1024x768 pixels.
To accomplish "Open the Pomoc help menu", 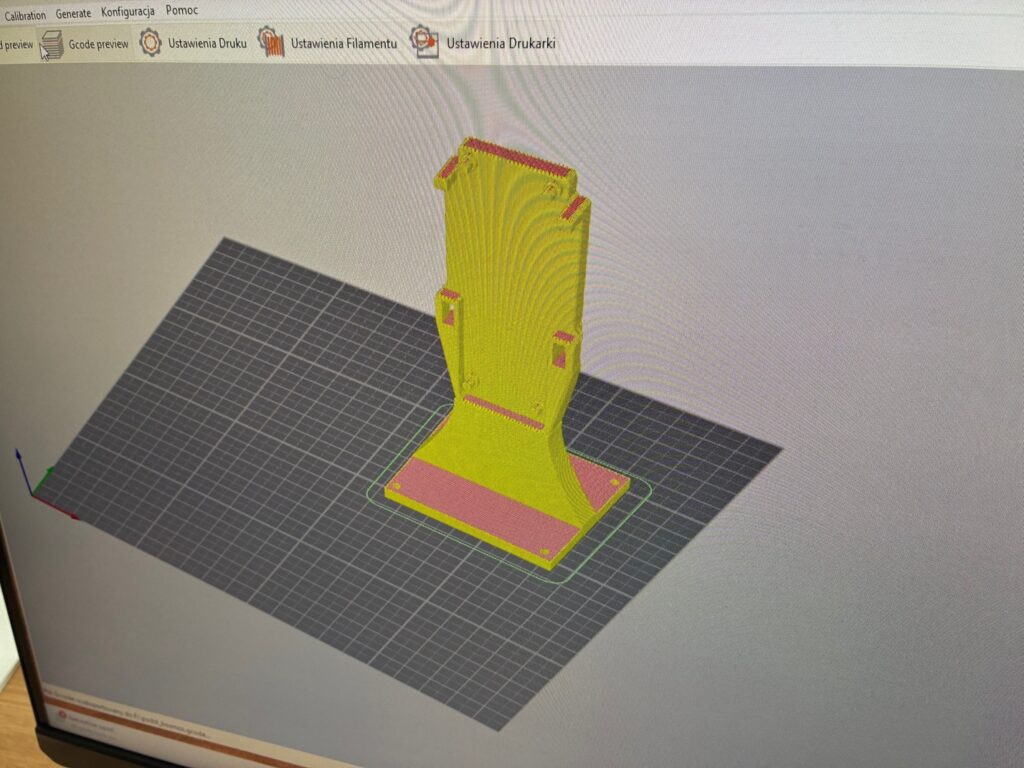I will [181, 10].
